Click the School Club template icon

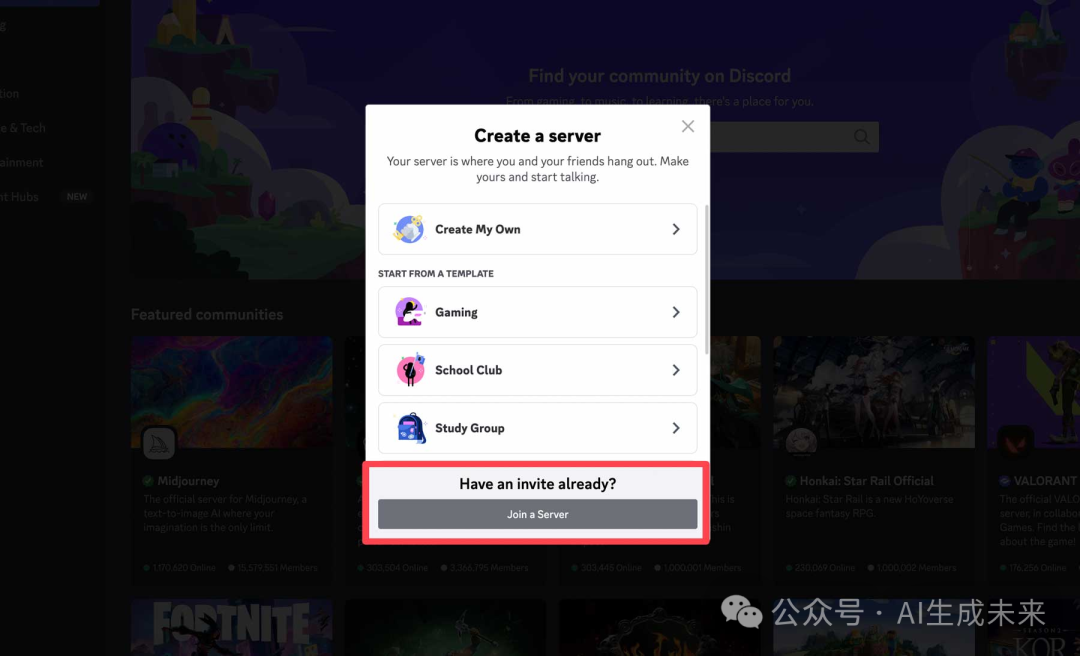click(411, 369)
